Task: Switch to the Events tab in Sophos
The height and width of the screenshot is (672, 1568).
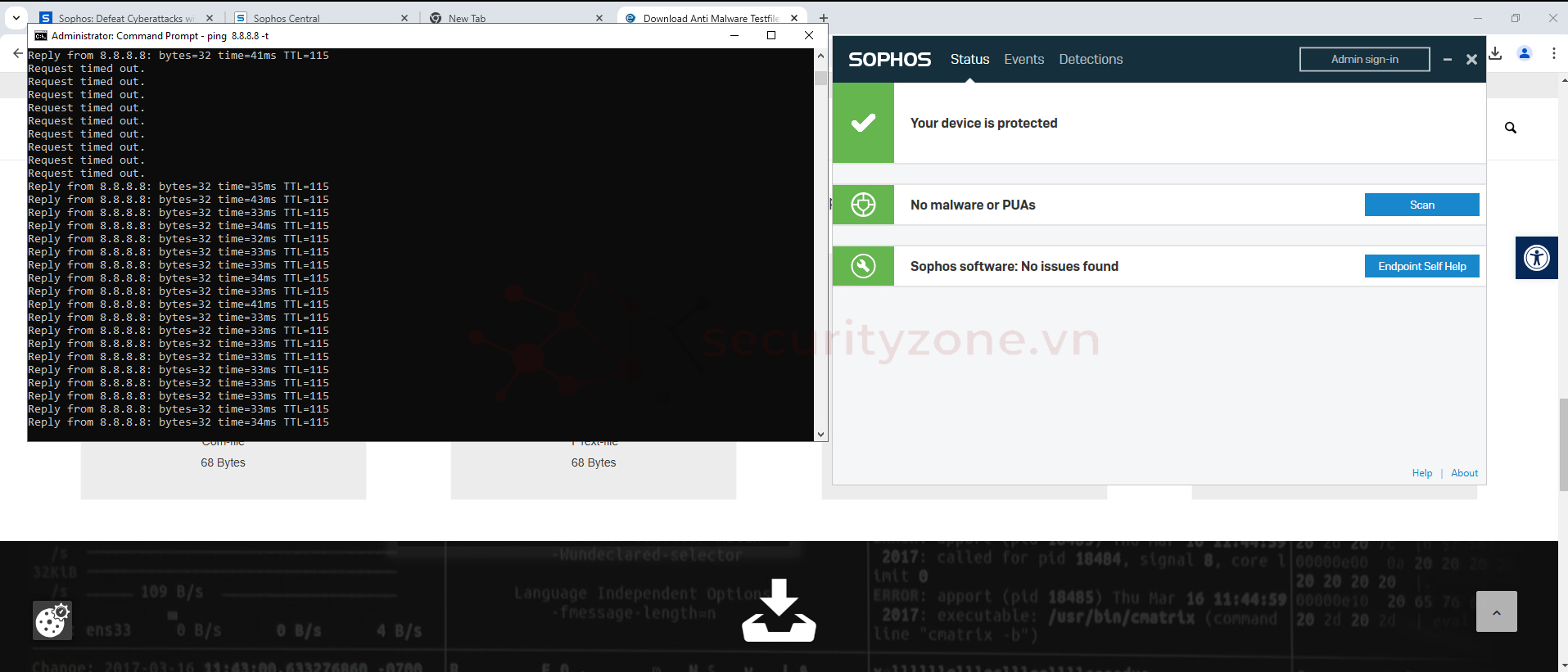Action: click(x=1023, y=59)
